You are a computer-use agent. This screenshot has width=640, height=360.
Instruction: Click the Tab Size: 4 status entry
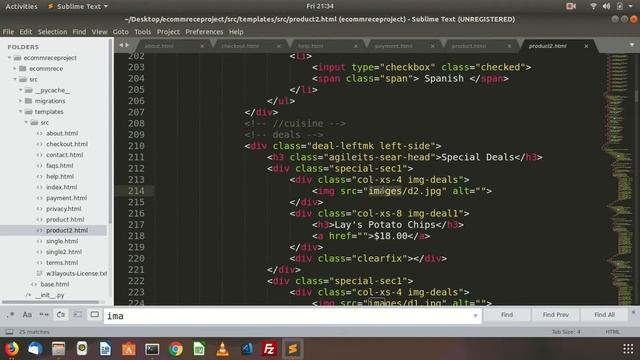tap(566, 332)
